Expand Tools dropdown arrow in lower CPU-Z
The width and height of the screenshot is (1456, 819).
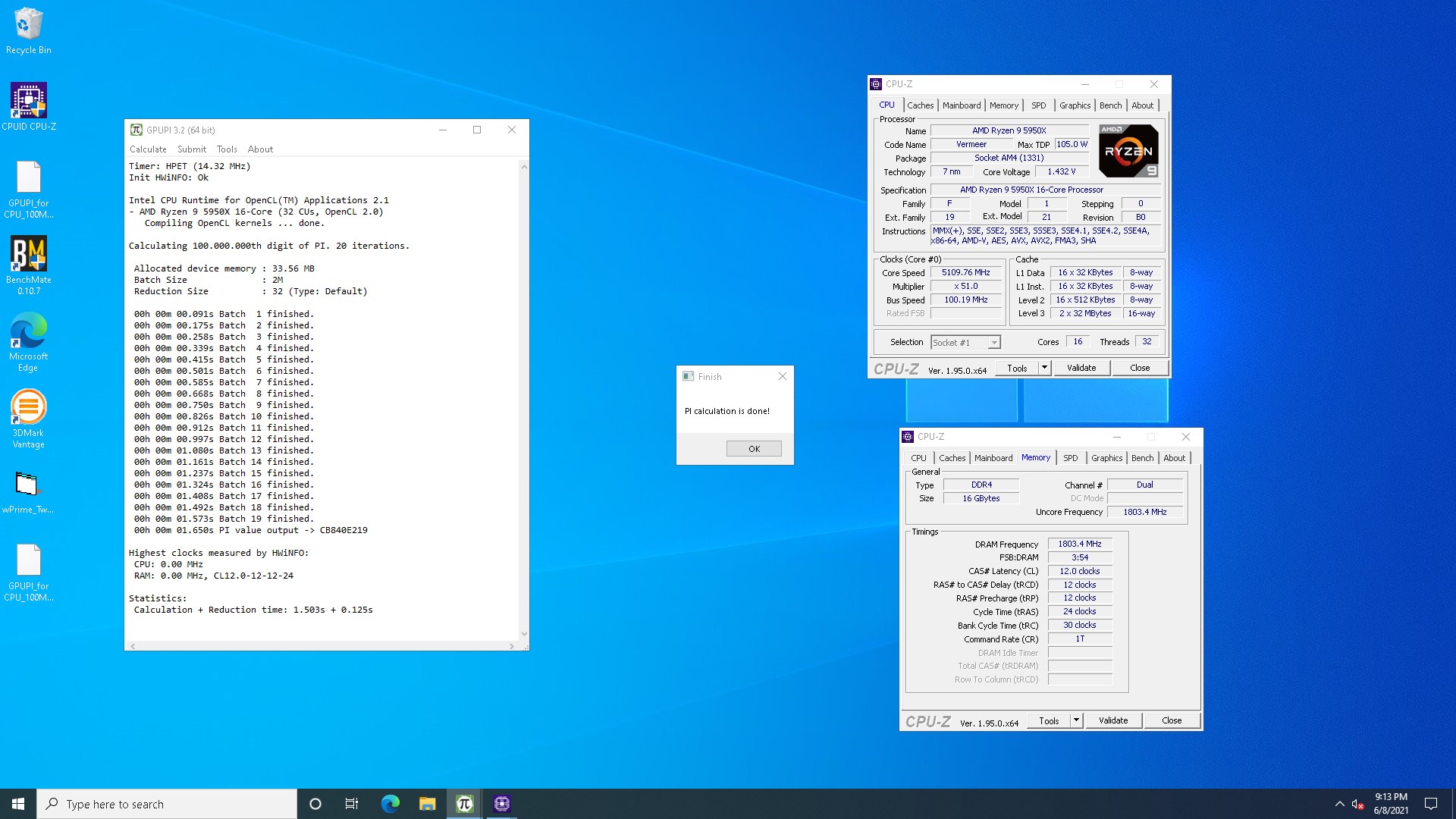(x=1076, y=721)
